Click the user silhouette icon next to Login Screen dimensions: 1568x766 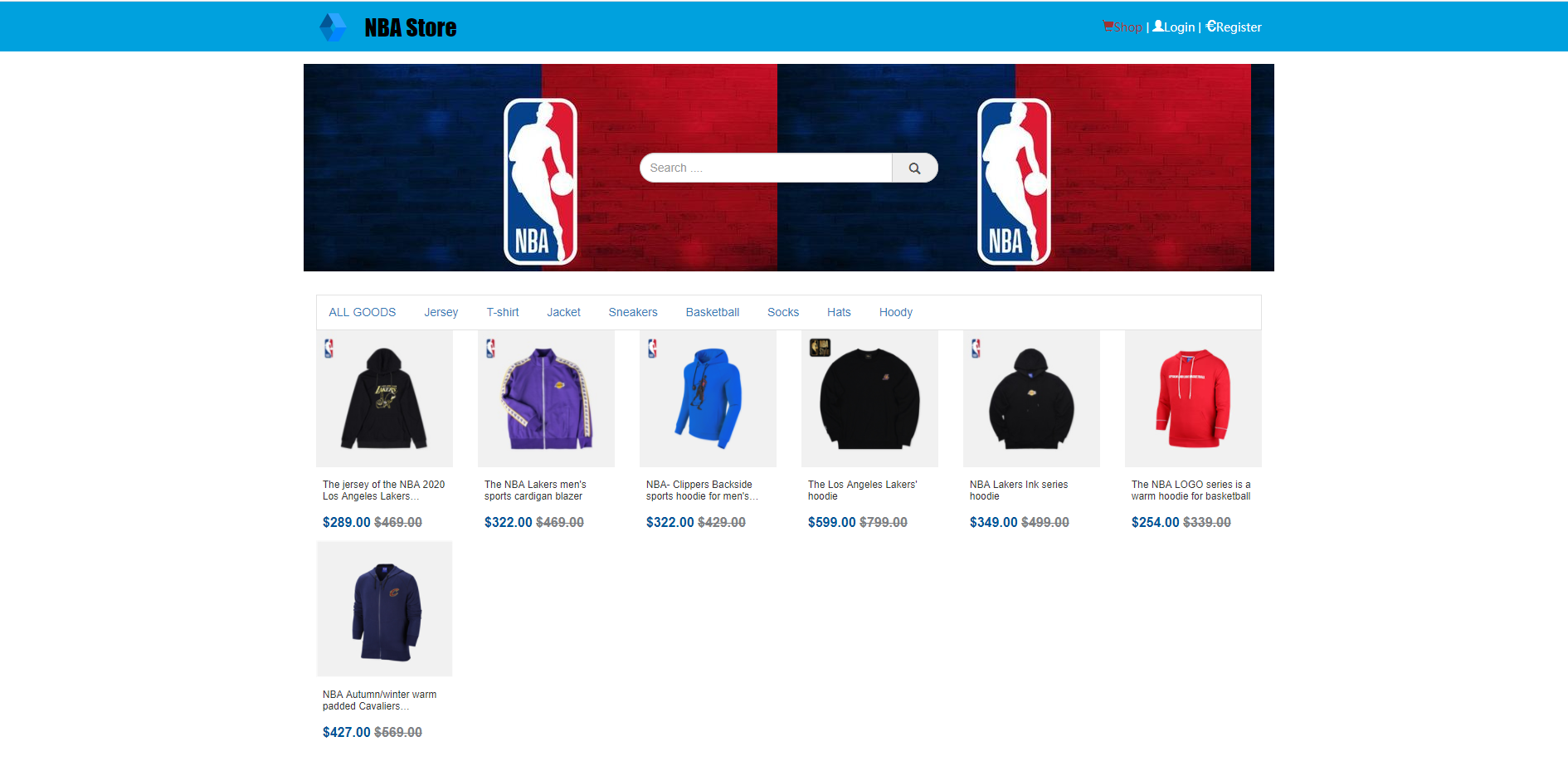coord(1158,26)
